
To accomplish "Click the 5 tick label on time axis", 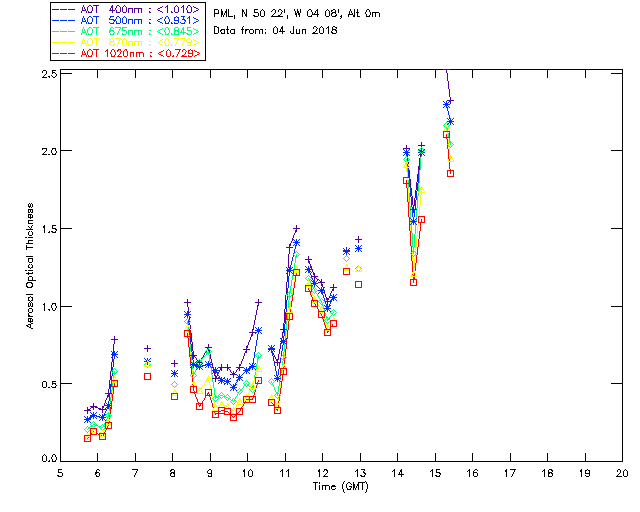I will (60, 472).
